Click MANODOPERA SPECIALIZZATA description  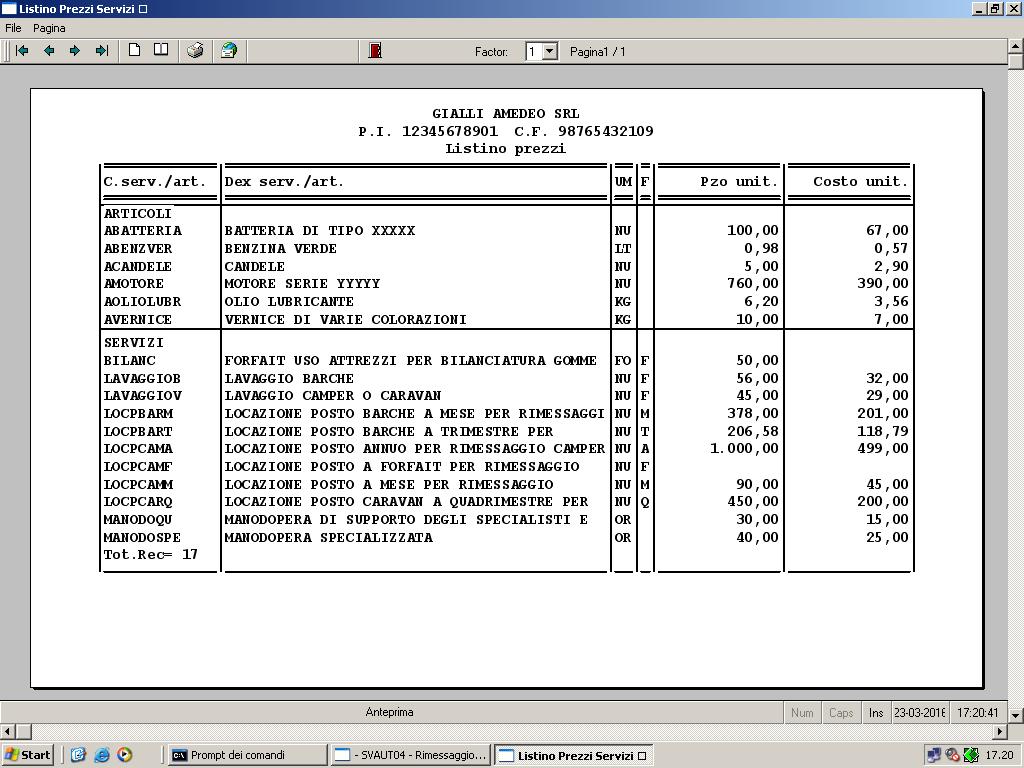tap(328, 537)
